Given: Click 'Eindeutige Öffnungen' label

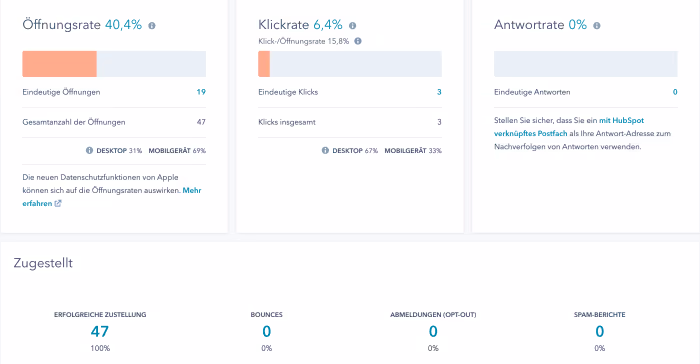Looking at the screenshot, I should click(x=61, y=92).
